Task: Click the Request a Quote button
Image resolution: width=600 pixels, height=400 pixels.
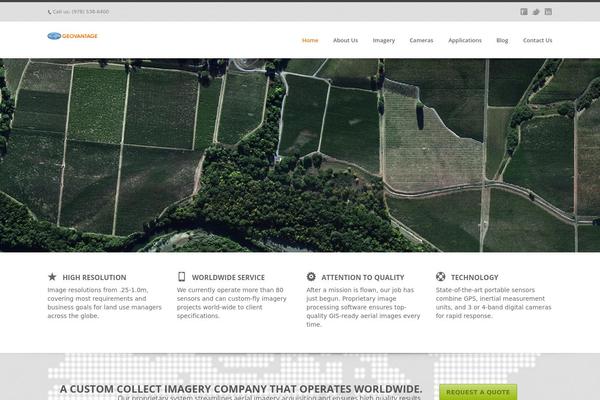Action: pyautogui.click(x=478, y=392)
